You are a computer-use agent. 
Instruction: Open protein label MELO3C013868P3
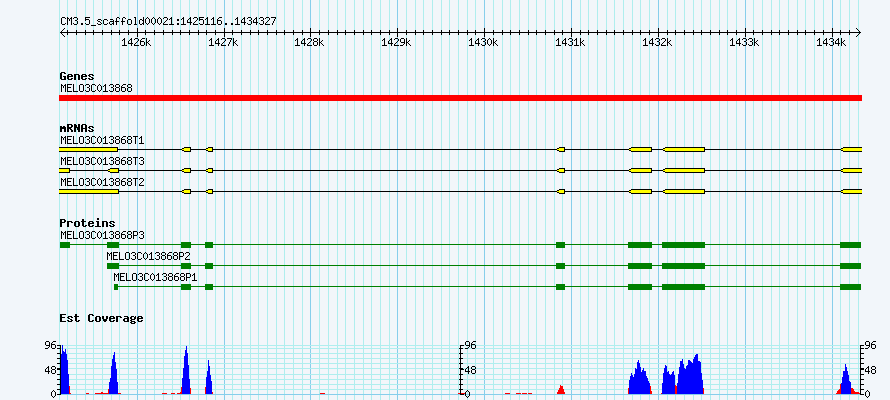tap(102, 235)
